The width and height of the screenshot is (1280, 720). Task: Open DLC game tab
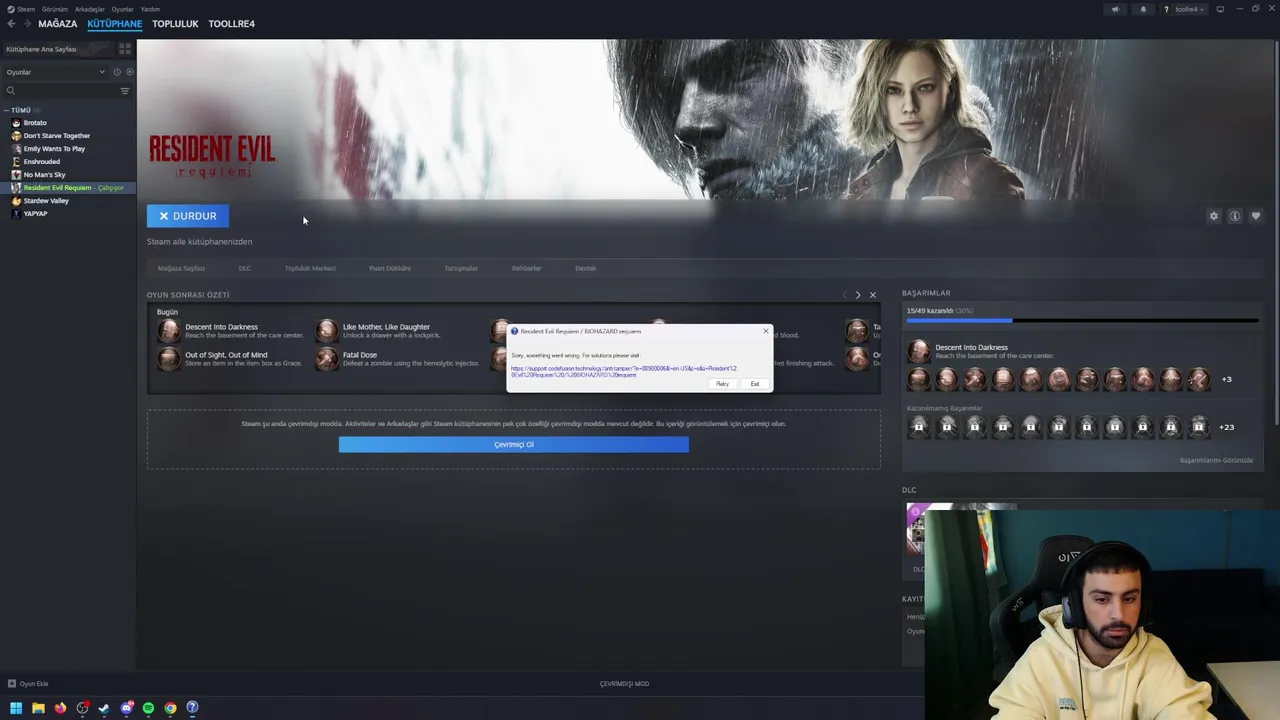245,268
